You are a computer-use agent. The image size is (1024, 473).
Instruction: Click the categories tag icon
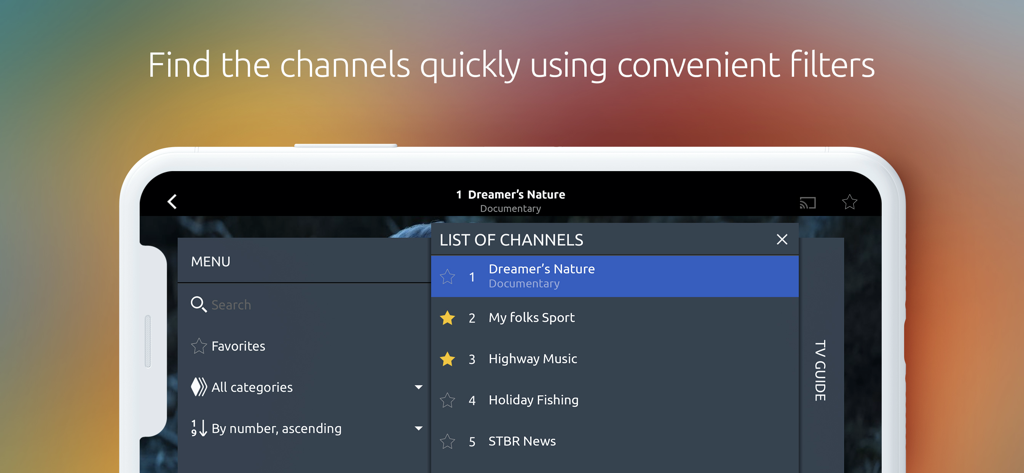(x=199, y=387)
